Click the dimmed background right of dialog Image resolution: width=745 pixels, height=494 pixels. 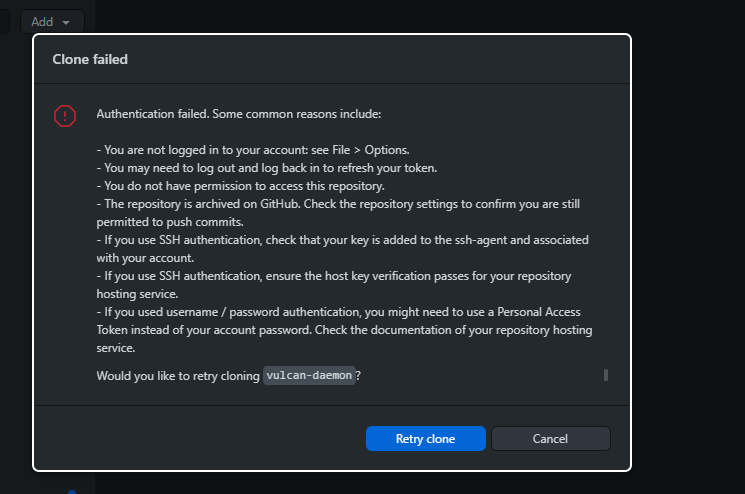tap(690, 250)
